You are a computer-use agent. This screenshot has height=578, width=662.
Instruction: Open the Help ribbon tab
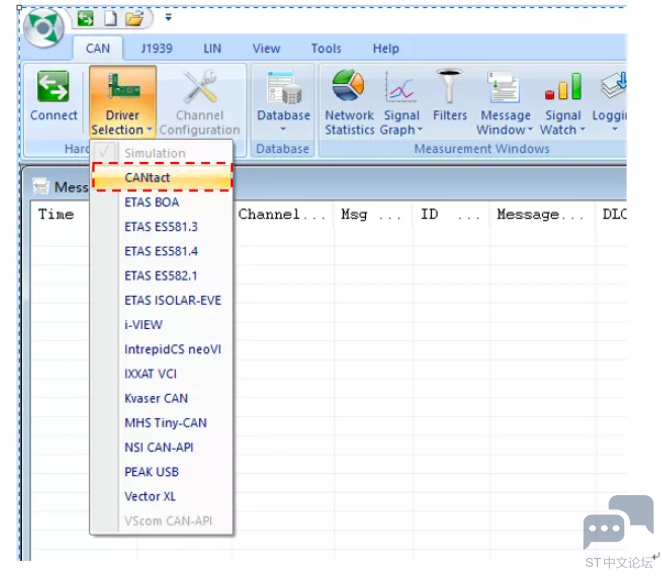(x=386, y=49)
